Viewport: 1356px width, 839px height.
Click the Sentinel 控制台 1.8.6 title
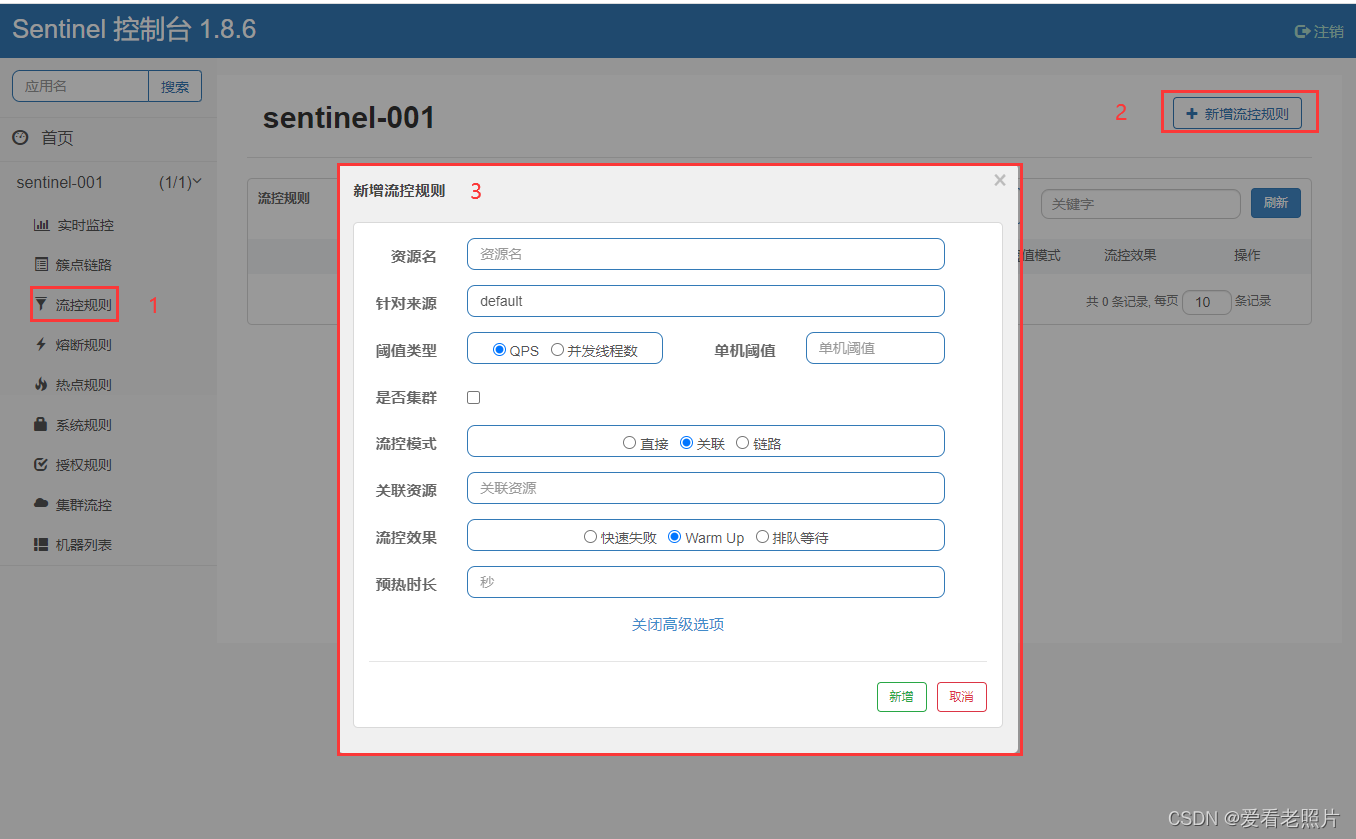134,30
